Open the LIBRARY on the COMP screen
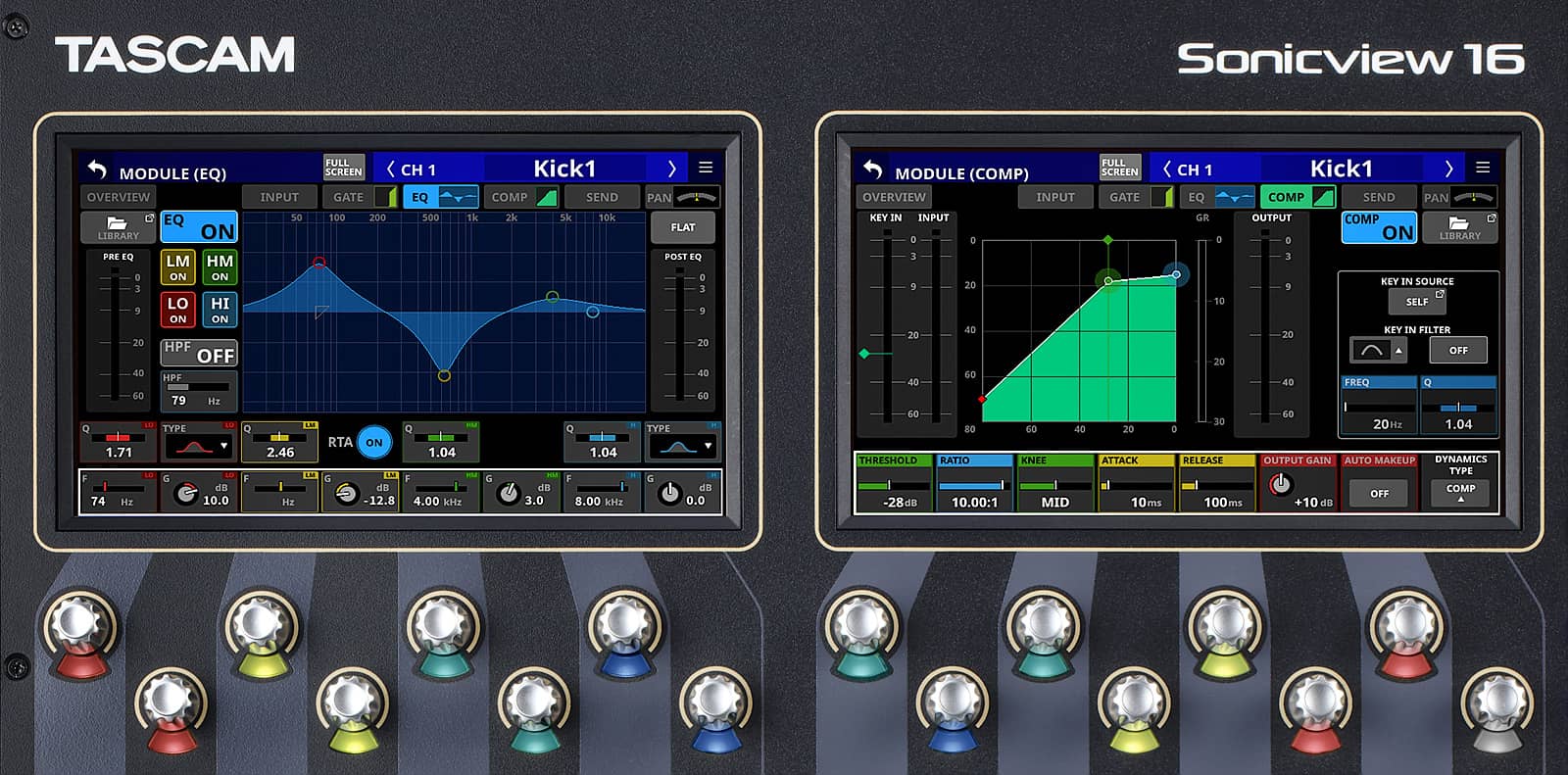1568x775 pixels. tap(1459, 227)
